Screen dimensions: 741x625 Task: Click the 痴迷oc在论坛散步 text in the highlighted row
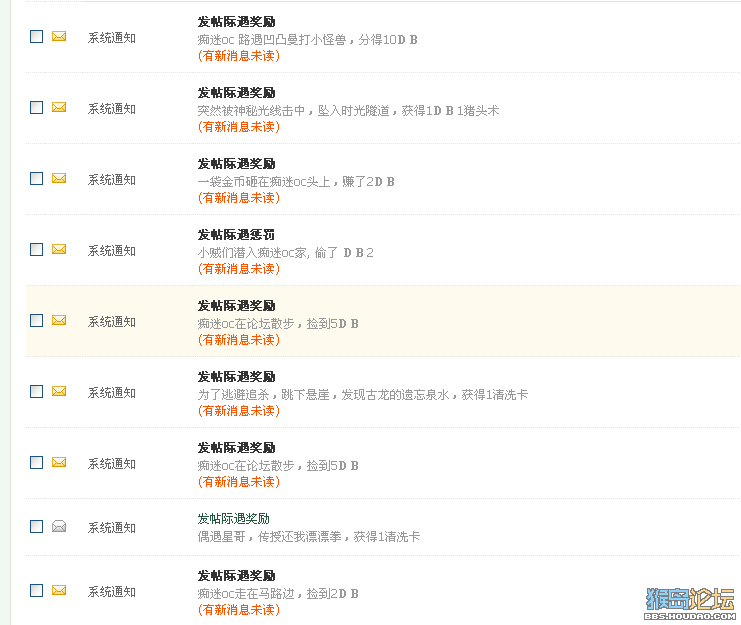246,324
